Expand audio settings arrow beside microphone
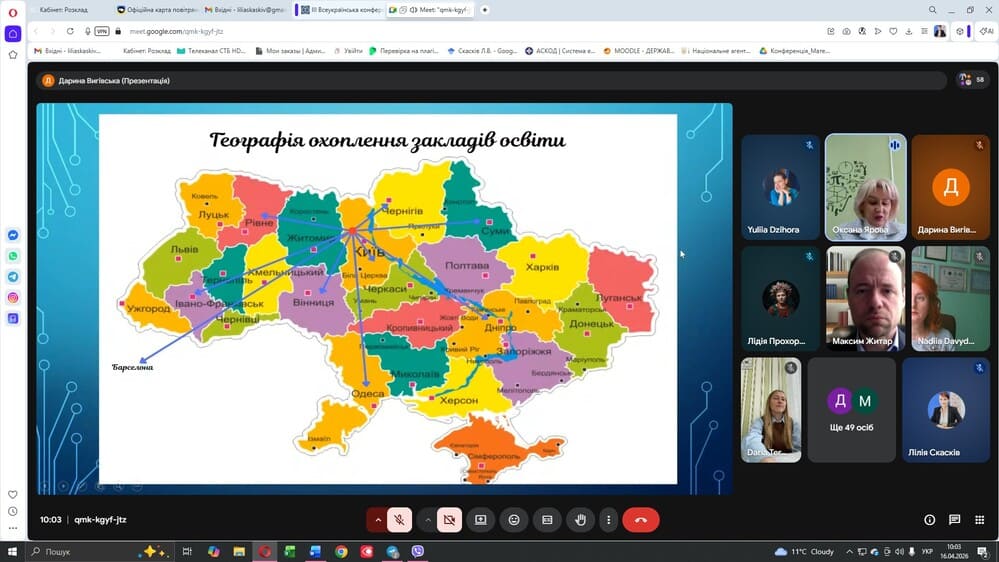Viewport: 999px width, 562px height. [x=378, y=520]
